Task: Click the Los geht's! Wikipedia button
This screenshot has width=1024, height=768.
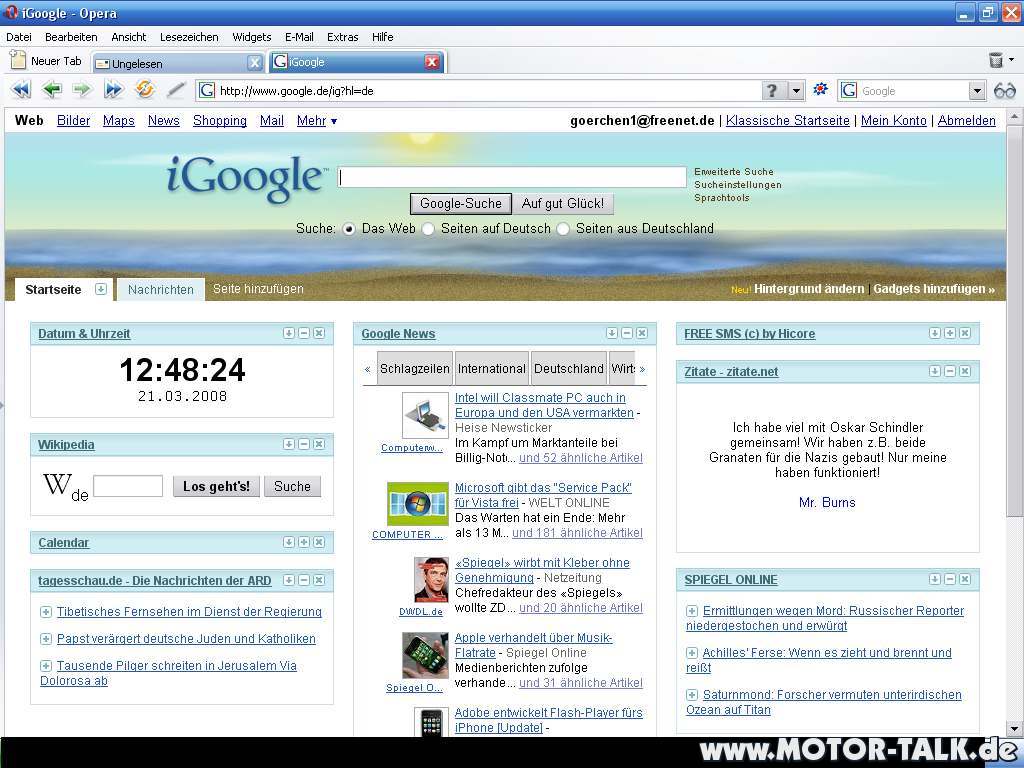Action: point(216,487)
